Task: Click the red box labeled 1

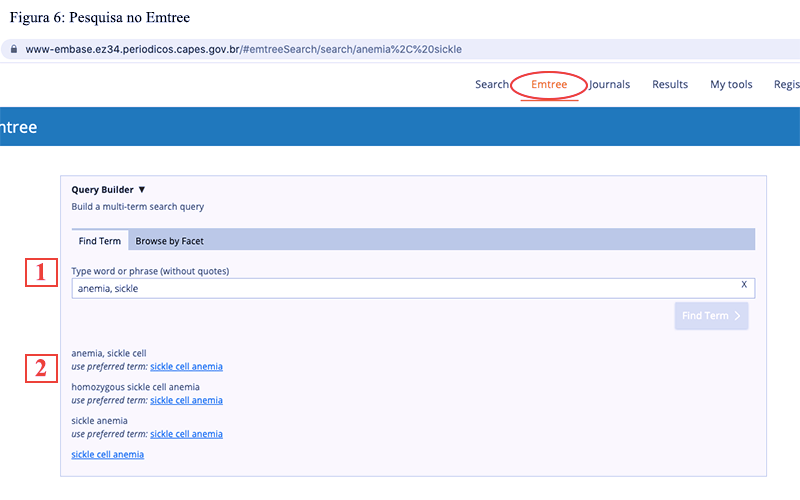Action: tap(41, 273)
